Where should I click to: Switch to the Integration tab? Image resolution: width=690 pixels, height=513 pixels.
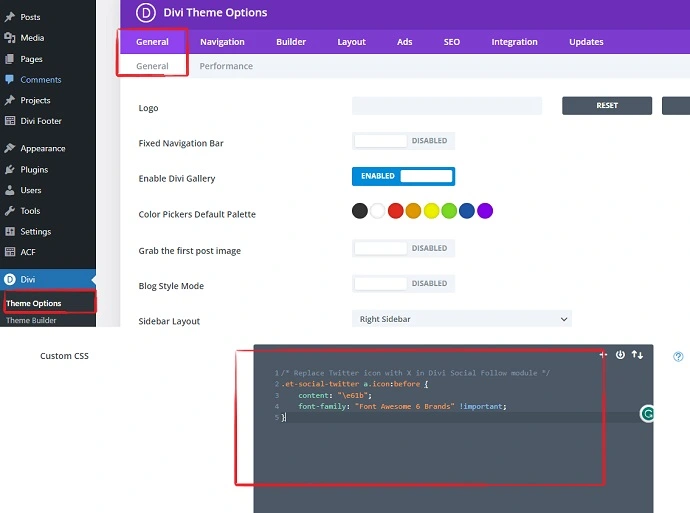514,42
